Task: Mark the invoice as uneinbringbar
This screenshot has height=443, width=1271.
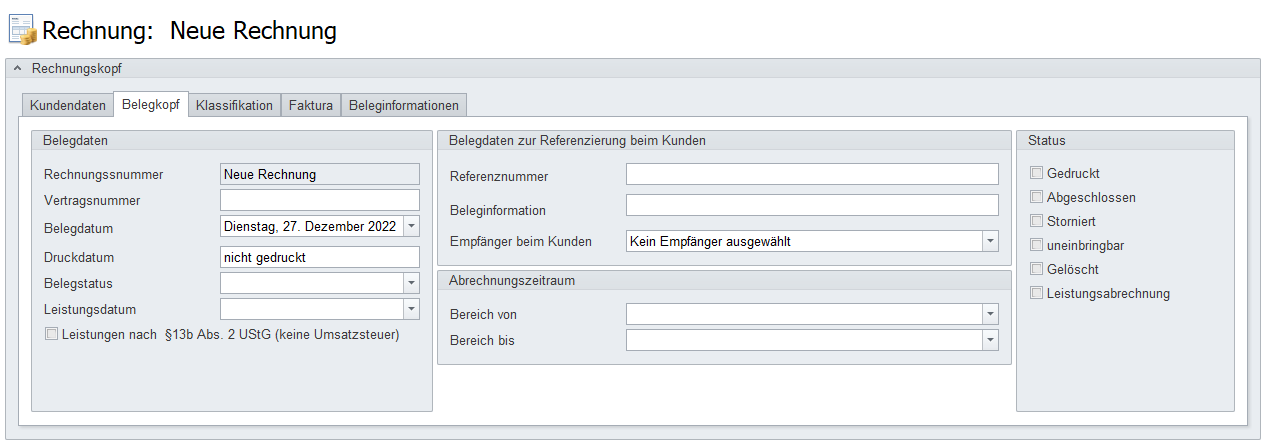Action: point(1037,246)
